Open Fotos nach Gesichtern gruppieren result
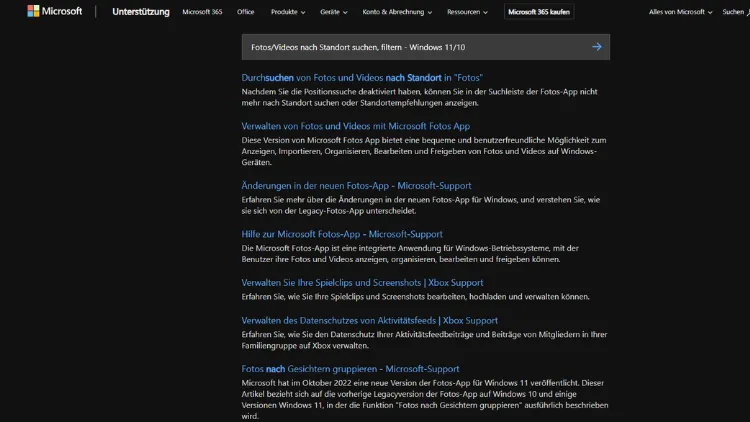Screen dimensions: 750x422 pyautogui.click(x=350, y=369)
